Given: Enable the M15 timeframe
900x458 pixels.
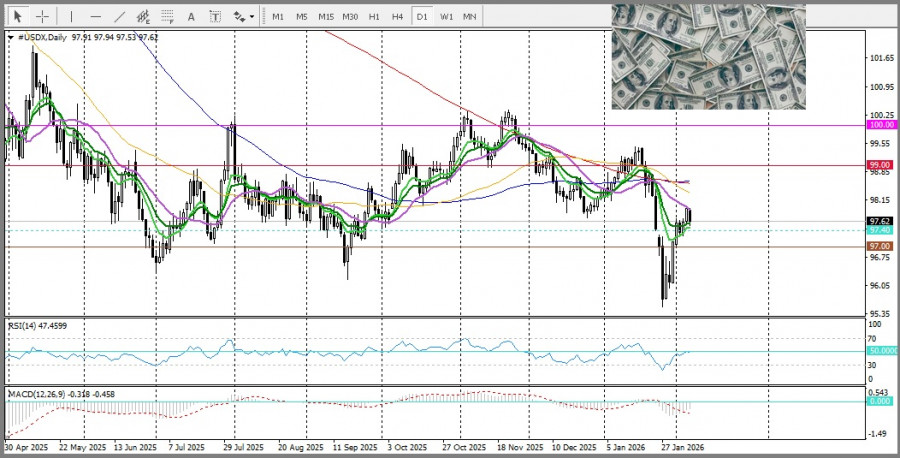Looking at the screenshot, I should (x=326, y=17).
